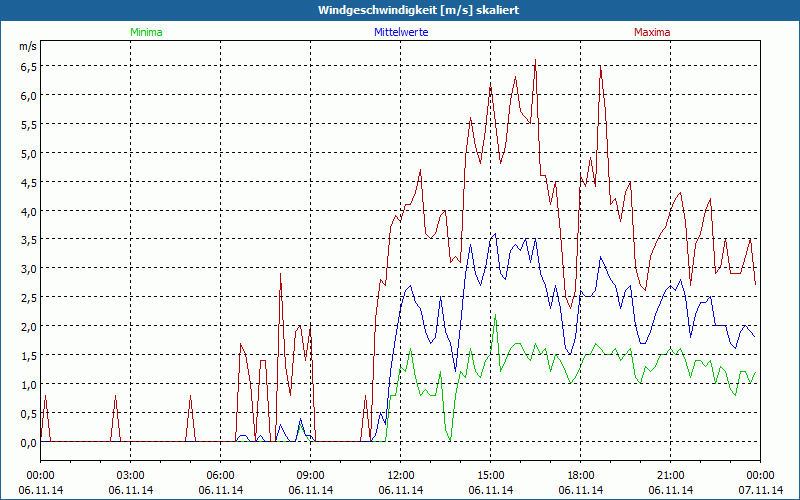Image resolution: width=800 pixels, height=500 pixels.
Task: Click the 5,5 y-axis value
Action: [28, 124]
